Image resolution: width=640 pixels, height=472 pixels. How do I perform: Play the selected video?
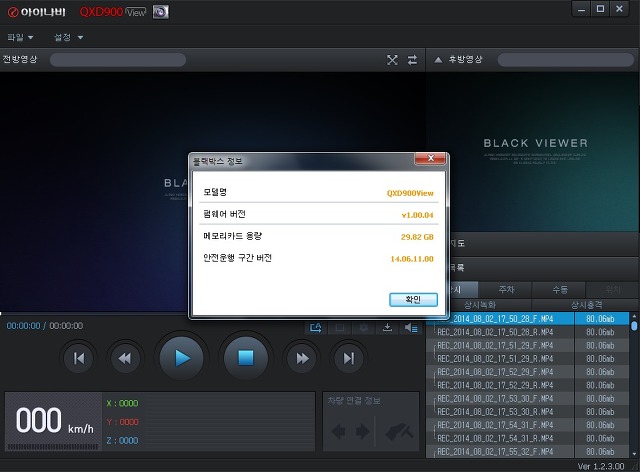coord(182,358)
